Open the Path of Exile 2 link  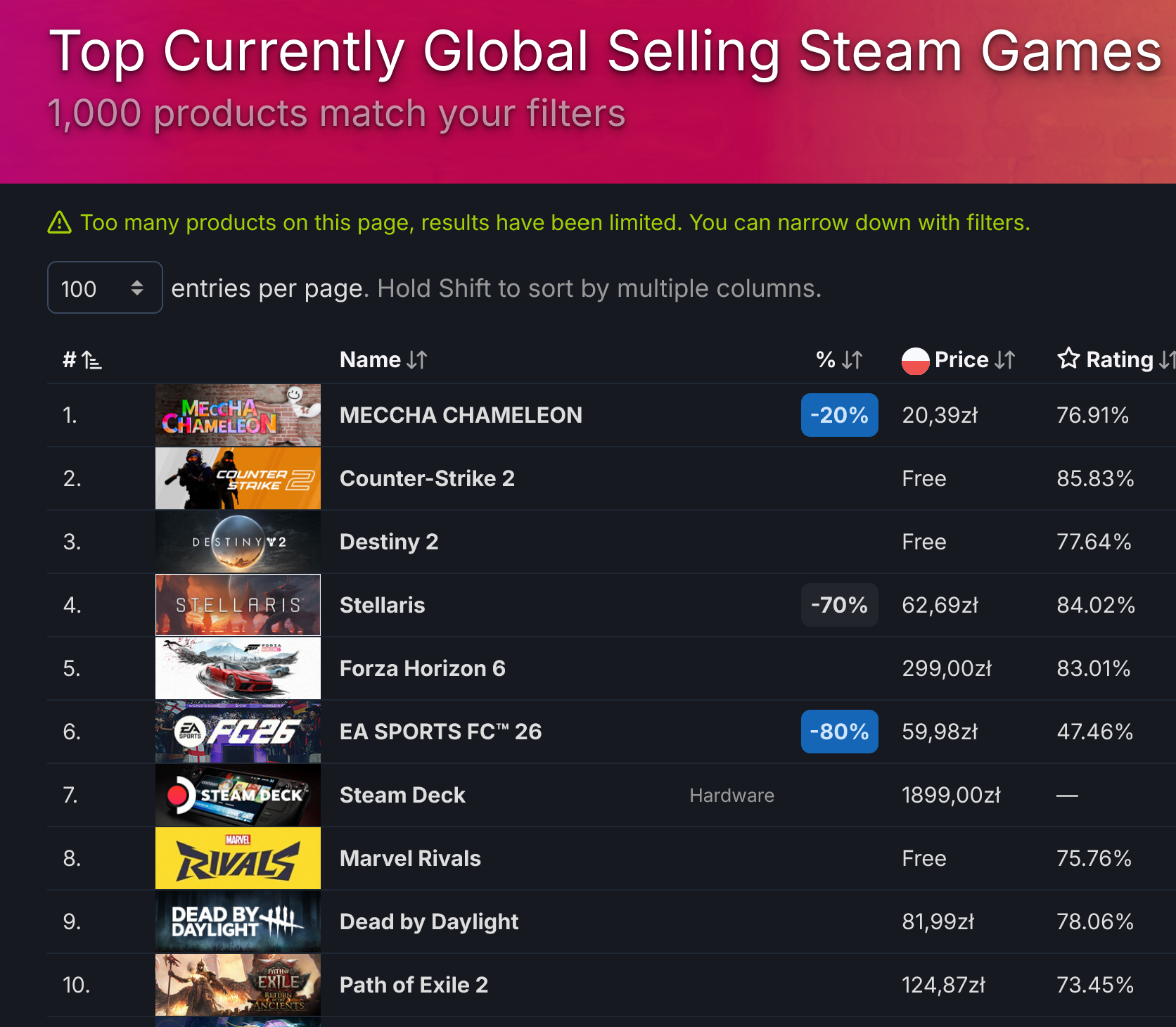point(414,985)
